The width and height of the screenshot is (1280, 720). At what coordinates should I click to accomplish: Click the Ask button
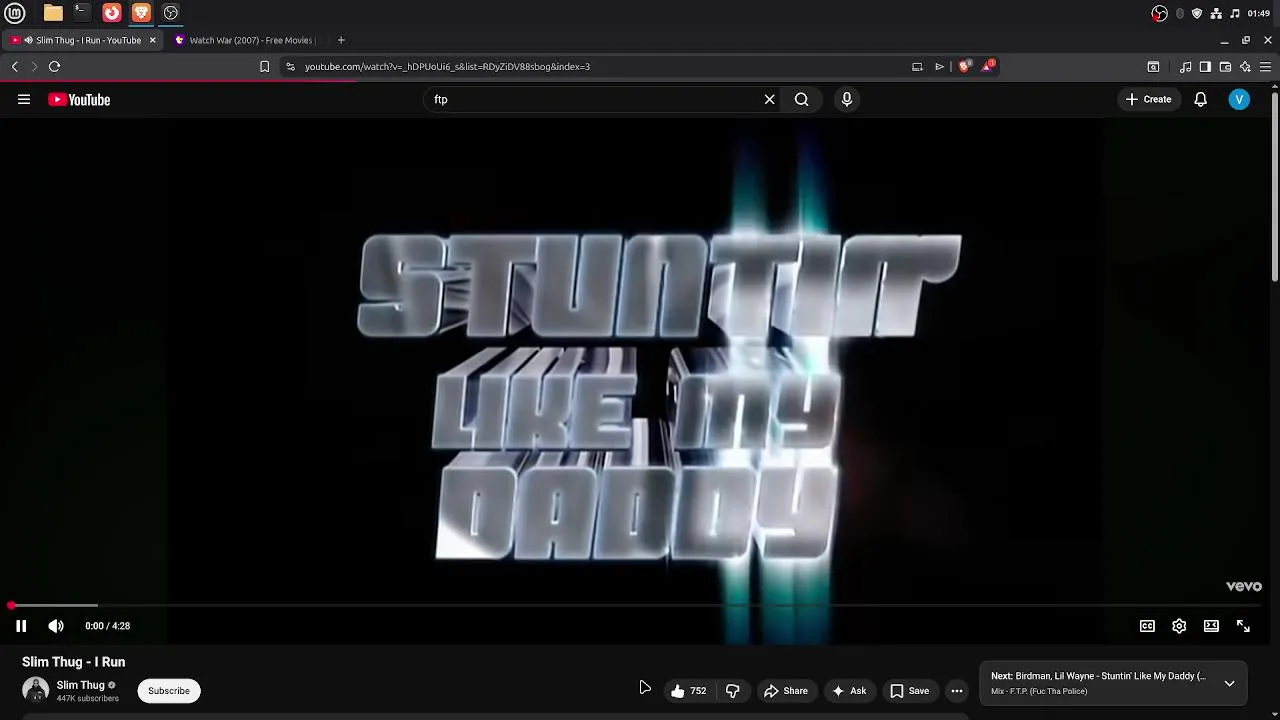click(849, 691)
